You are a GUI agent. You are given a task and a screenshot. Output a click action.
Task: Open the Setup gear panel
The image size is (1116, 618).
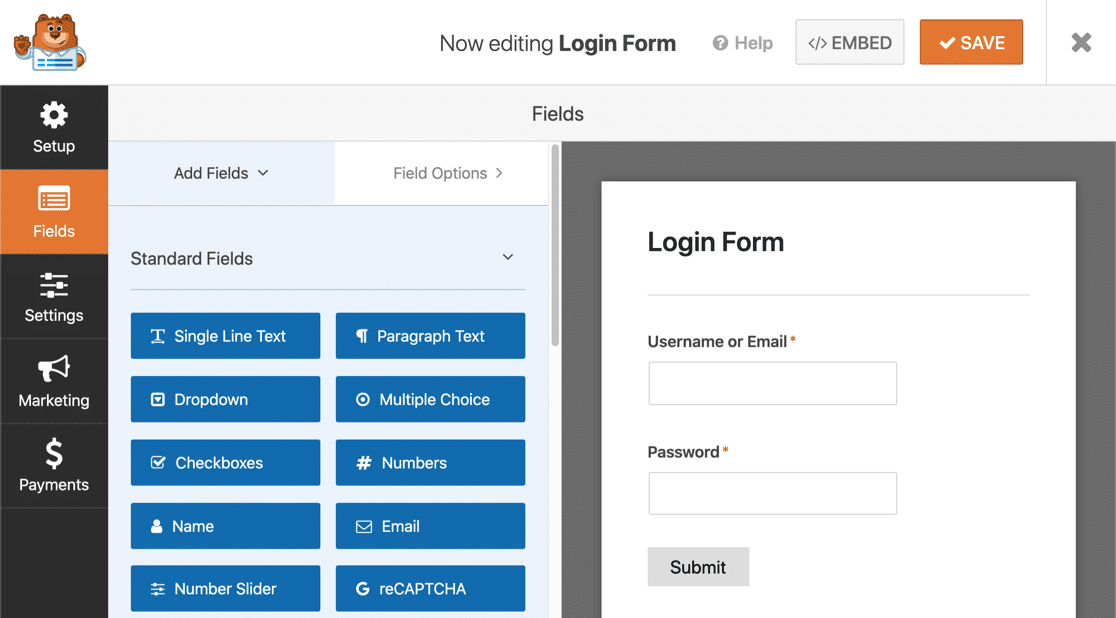pyautogui.click(x=54, y=127)
